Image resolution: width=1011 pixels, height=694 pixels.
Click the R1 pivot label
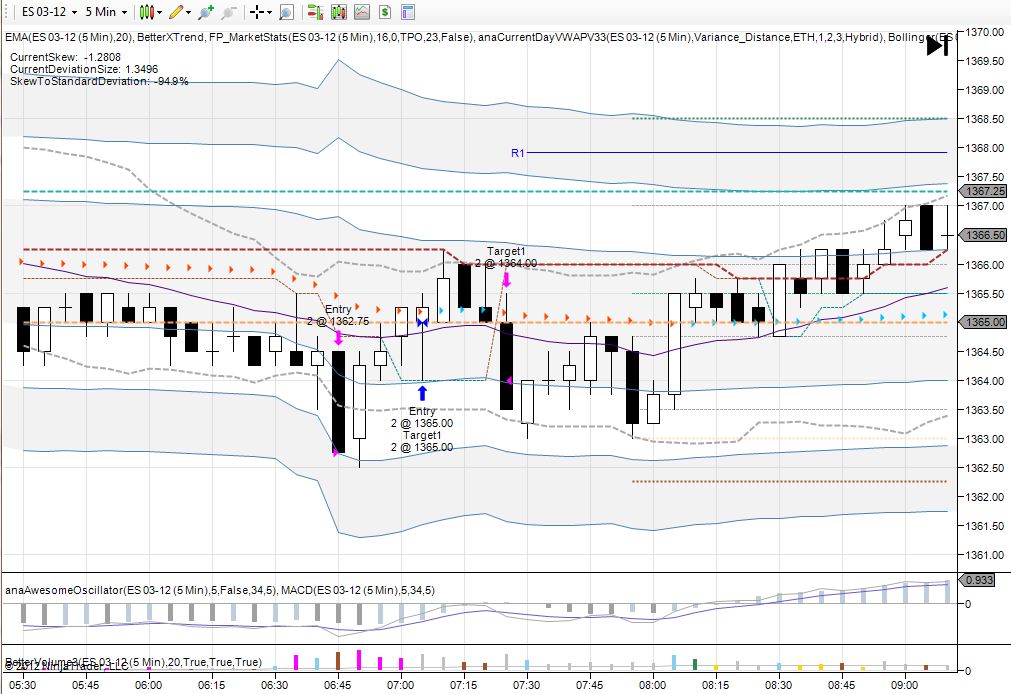tap(518, 153)
